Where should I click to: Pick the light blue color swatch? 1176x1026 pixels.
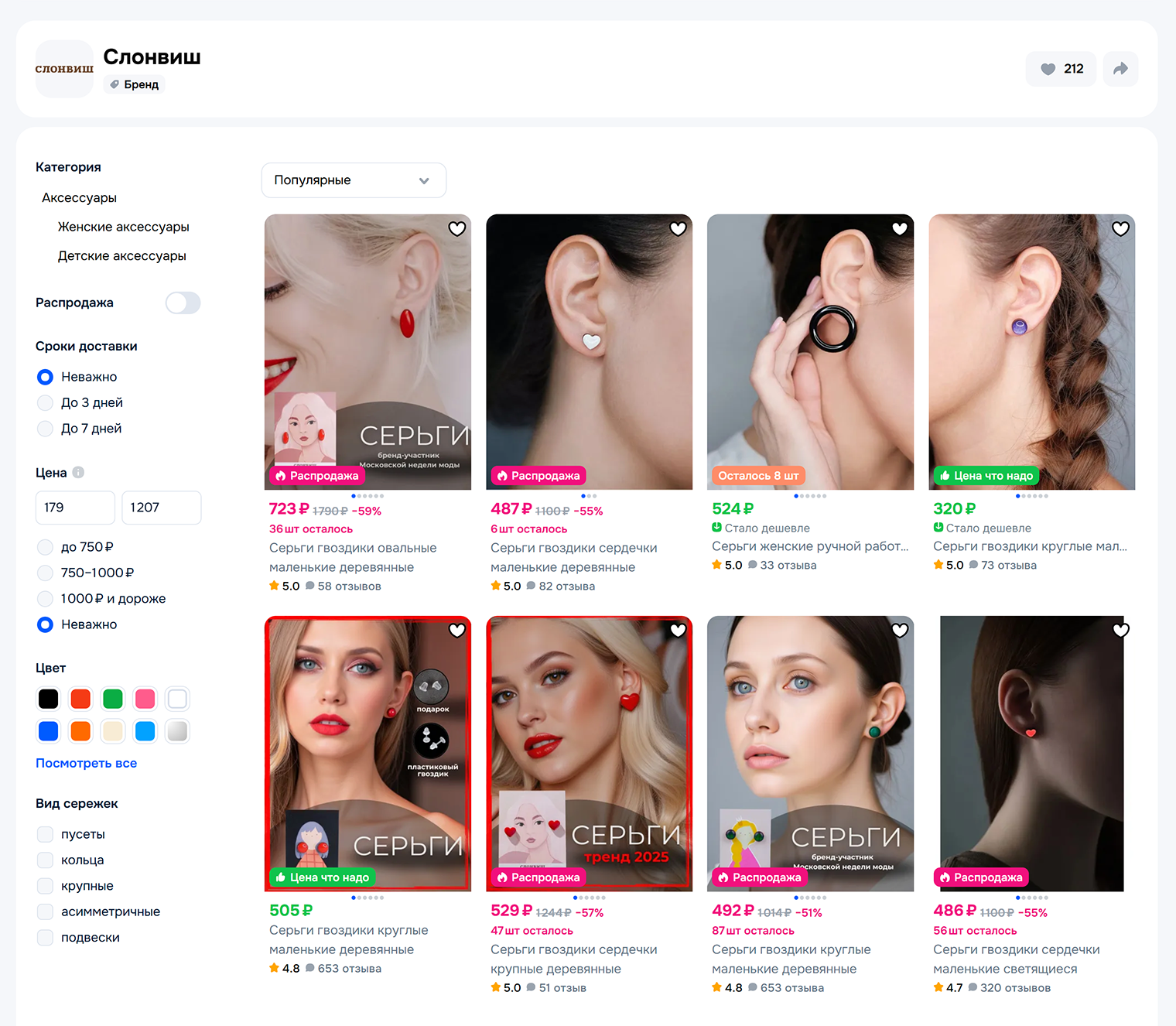point(145,731)
